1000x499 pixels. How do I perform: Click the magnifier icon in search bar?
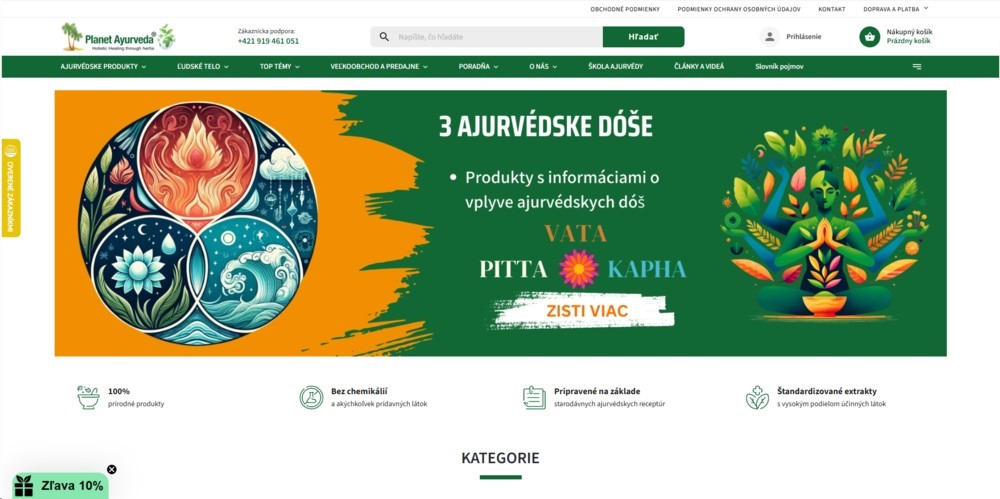pyautogui.click(x=384, y=37)
